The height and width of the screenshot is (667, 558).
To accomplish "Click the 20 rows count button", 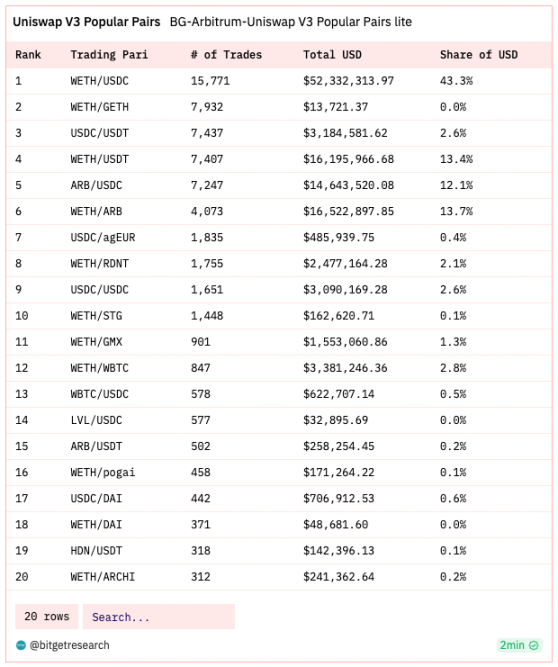I will [47, 617].
